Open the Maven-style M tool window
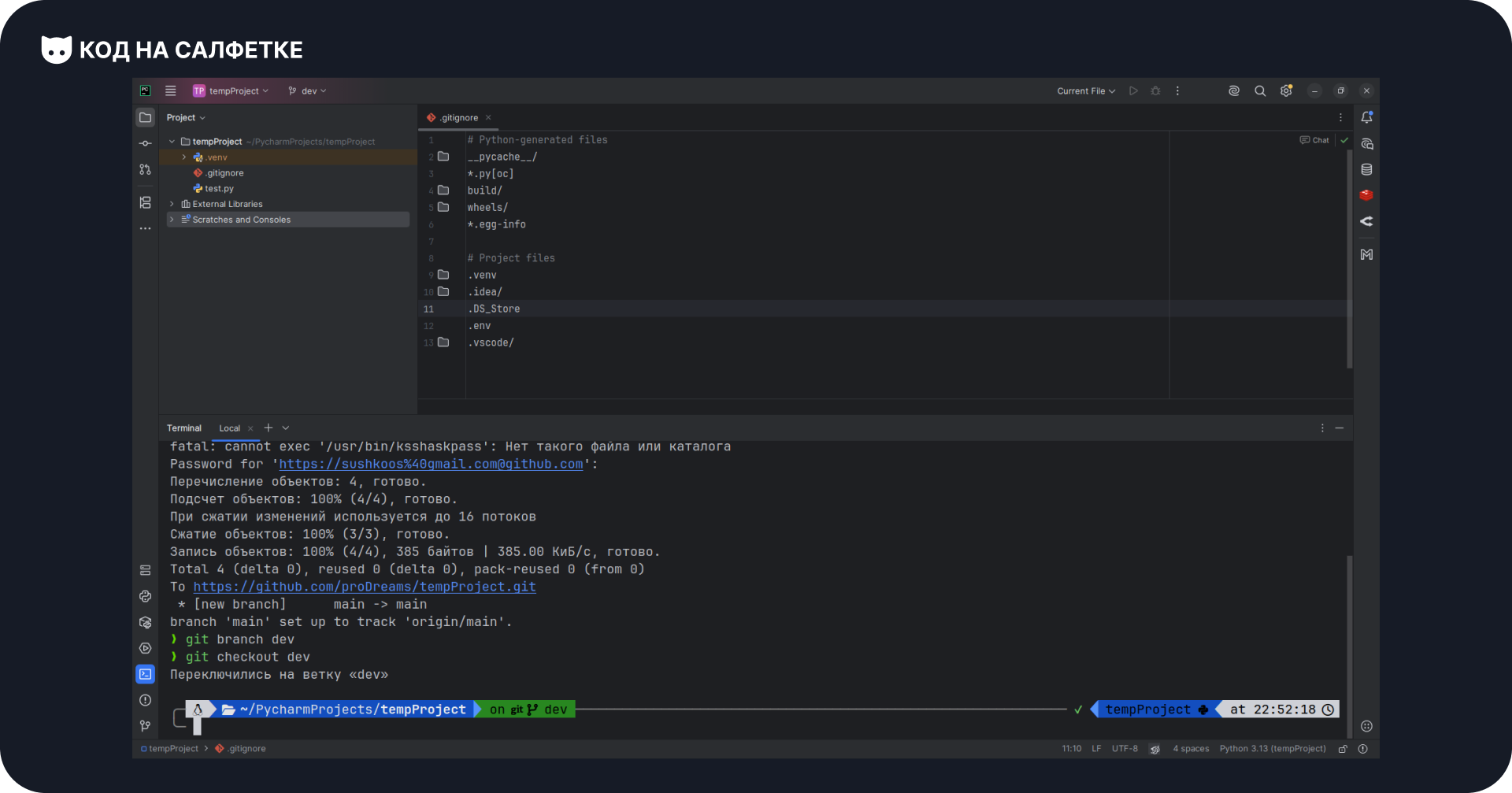The image size is (1512, 793). (x=1366, y=254)
